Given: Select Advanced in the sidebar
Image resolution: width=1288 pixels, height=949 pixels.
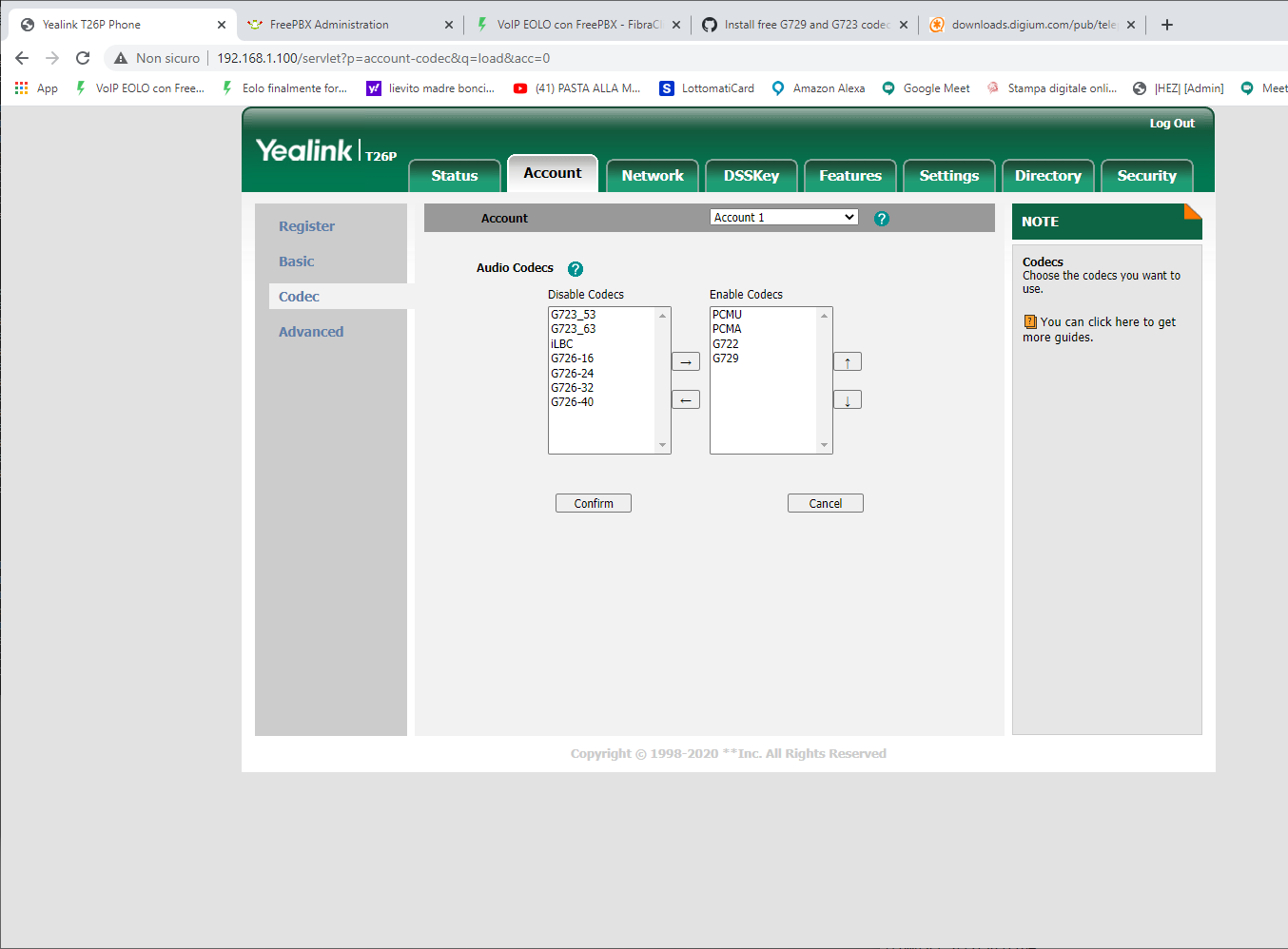Looking at the screenshot, I should coord(311,332).
